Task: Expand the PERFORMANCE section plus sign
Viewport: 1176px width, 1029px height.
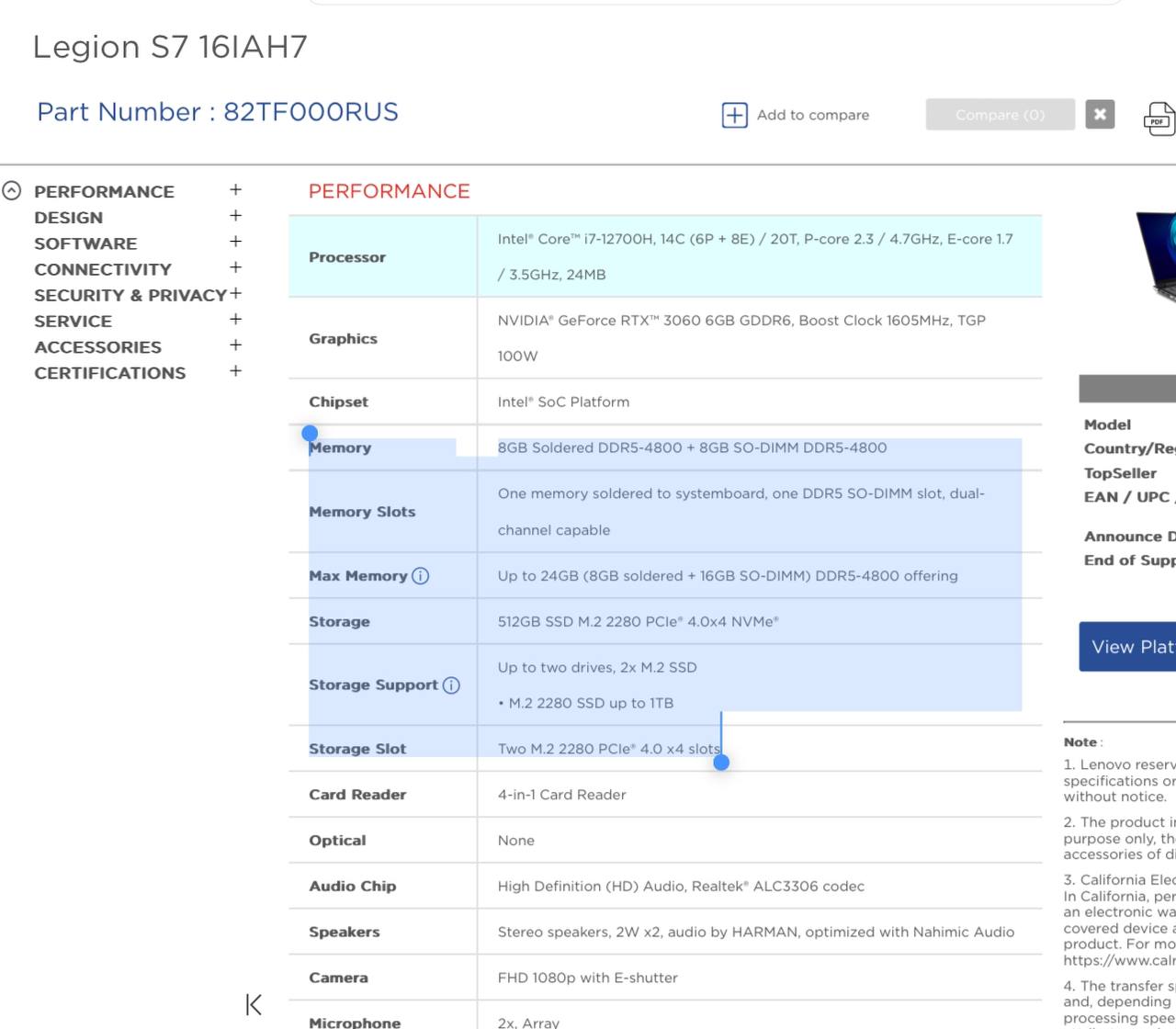Action: pyautogui.click(x=235, y=189)
